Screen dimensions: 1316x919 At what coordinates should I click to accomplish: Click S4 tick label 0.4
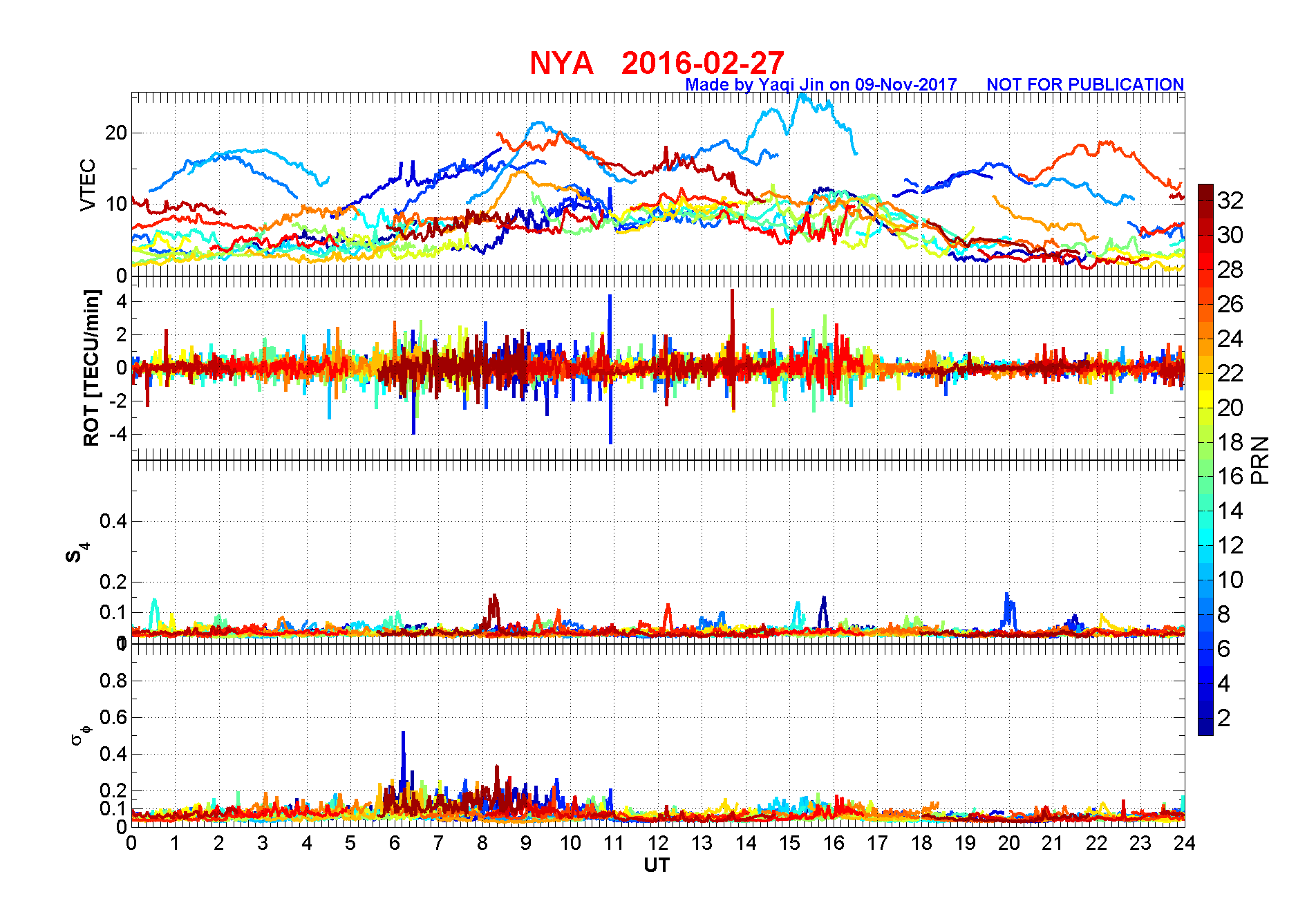click(x=113, y=521)
